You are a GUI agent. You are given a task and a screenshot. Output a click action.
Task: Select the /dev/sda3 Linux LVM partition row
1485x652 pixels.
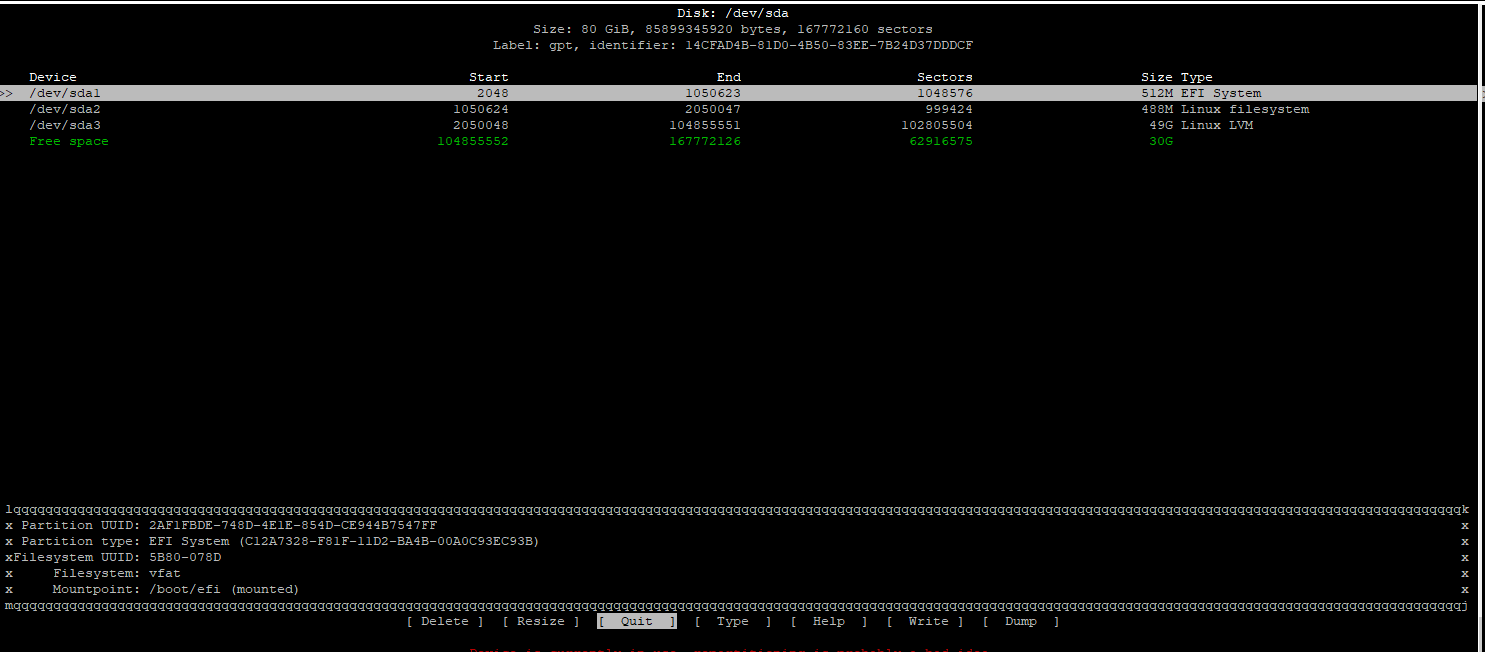tap(66, 125)
